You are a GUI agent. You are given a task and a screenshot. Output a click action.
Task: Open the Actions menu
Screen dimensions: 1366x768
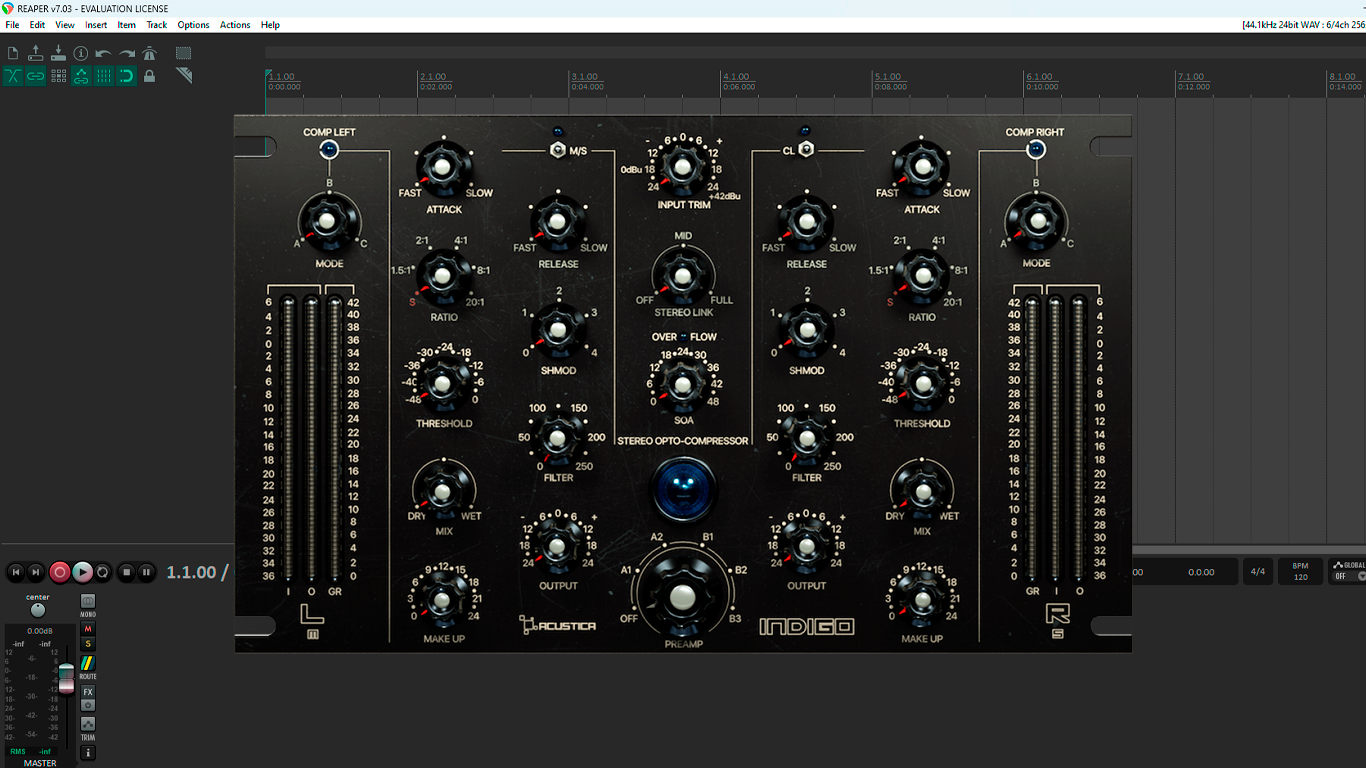(x=235, y=25)
